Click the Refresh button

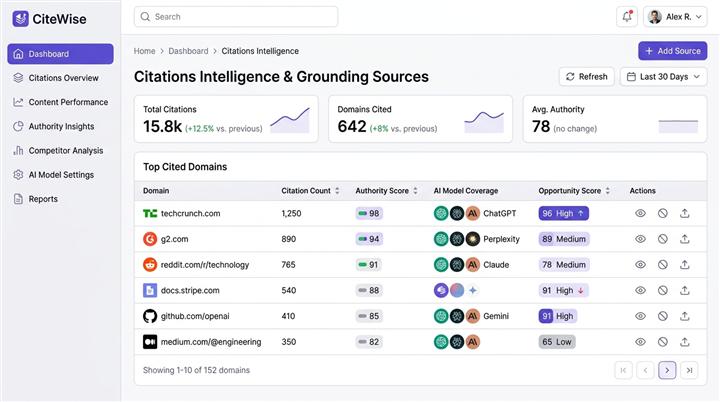pos(586,77)
